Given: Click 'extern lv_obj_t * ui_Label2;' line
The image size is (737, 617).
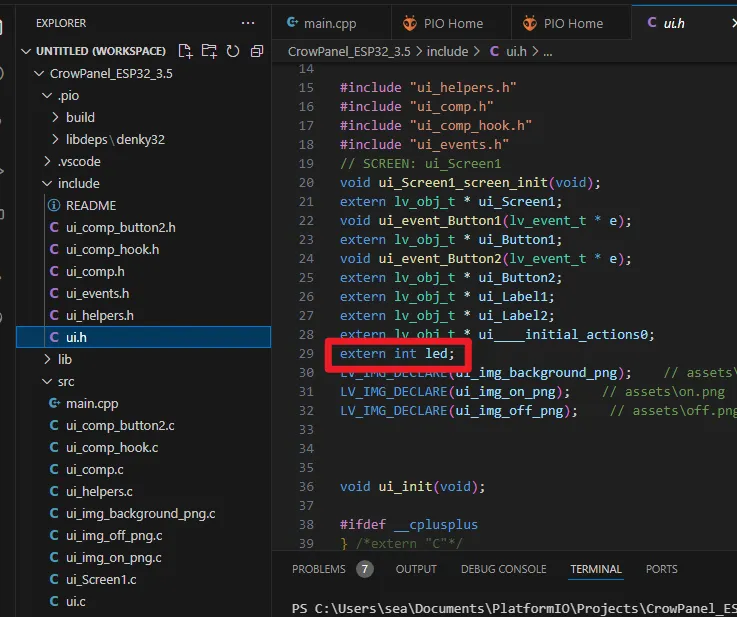Looking at the screenshot, I should (x=447, y=315).
